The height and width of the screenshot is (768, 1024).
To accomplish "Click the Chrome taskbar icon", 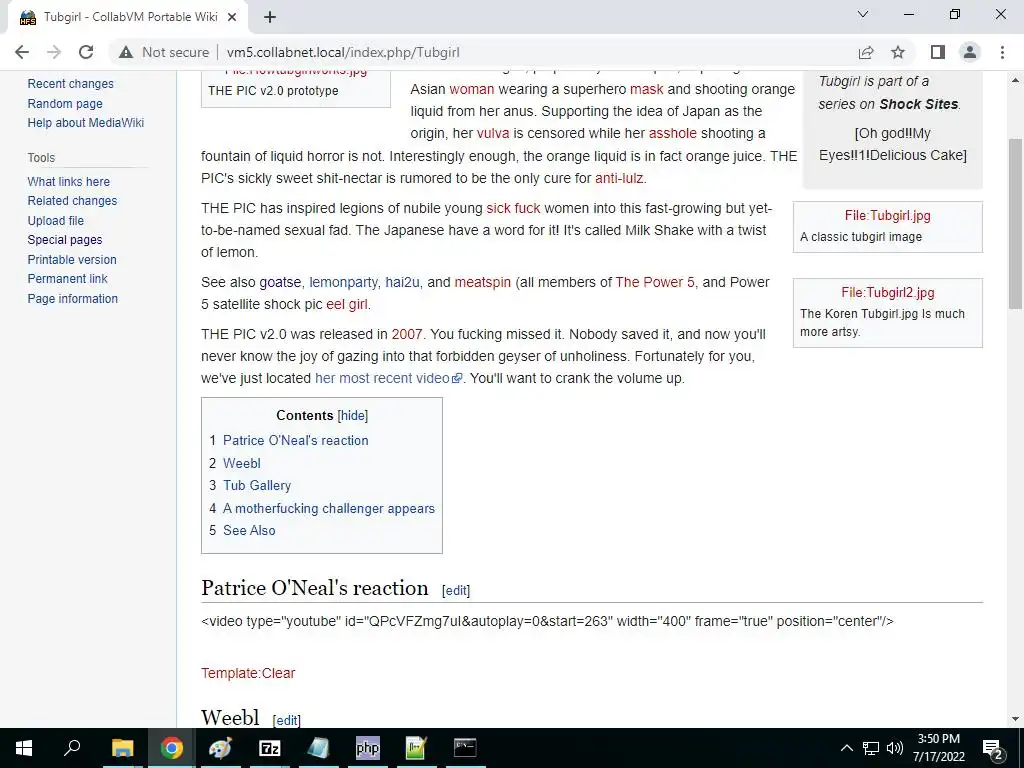I will (x=172, y=748).
